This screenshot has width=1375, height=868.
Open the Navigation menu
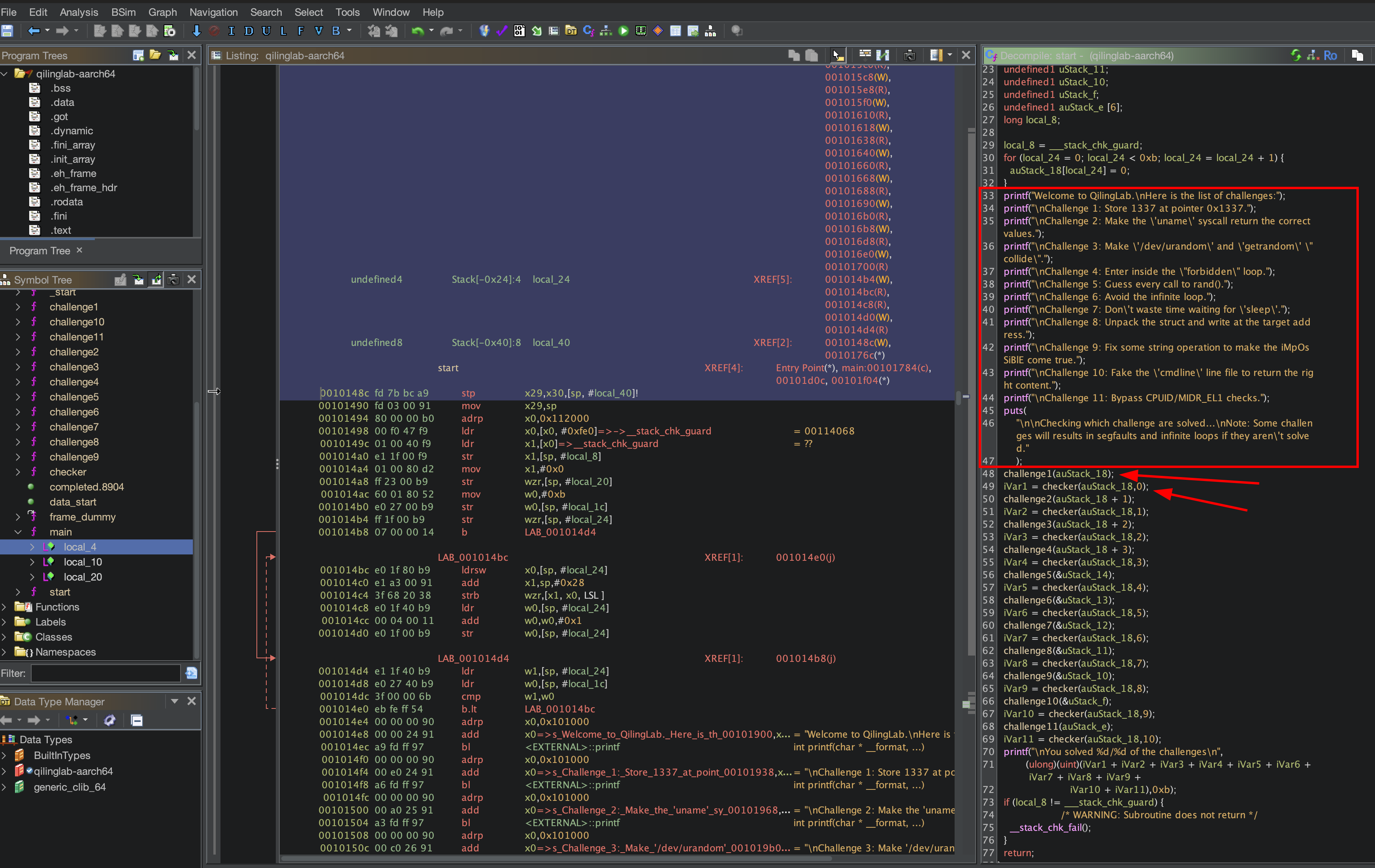tap(213, 12)
